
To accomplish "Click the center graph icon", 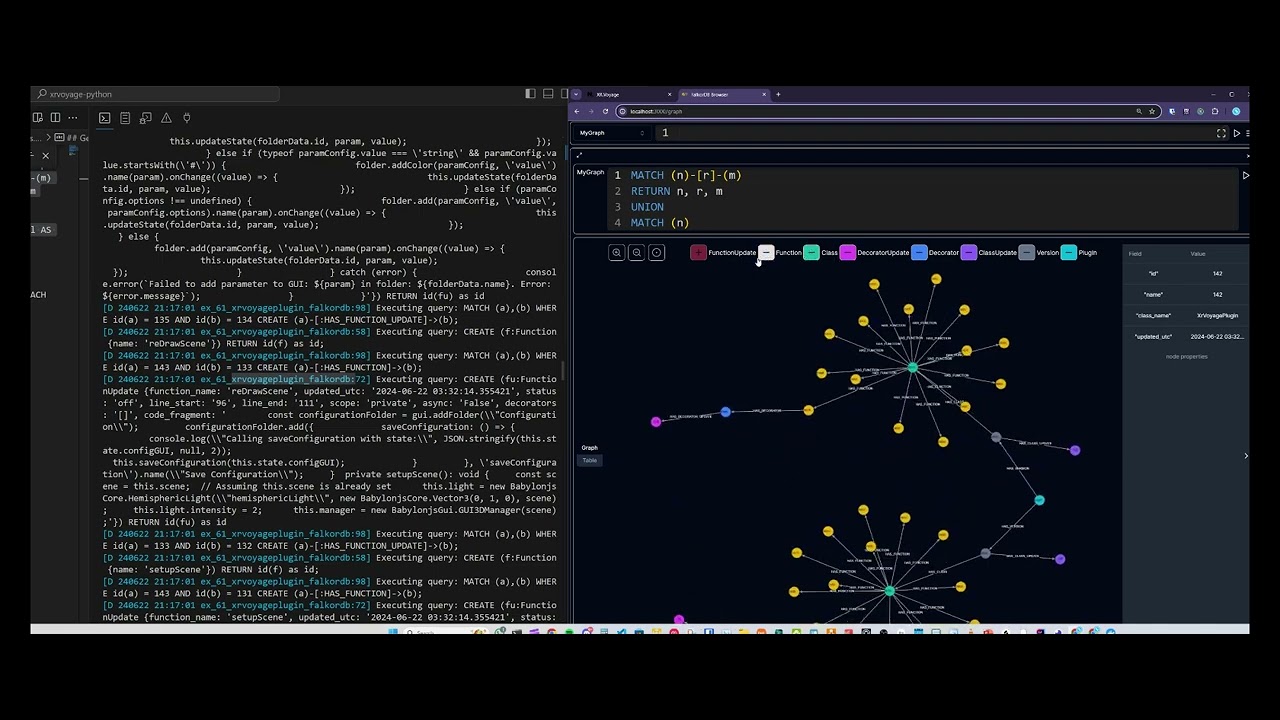I will coord(656,253).
